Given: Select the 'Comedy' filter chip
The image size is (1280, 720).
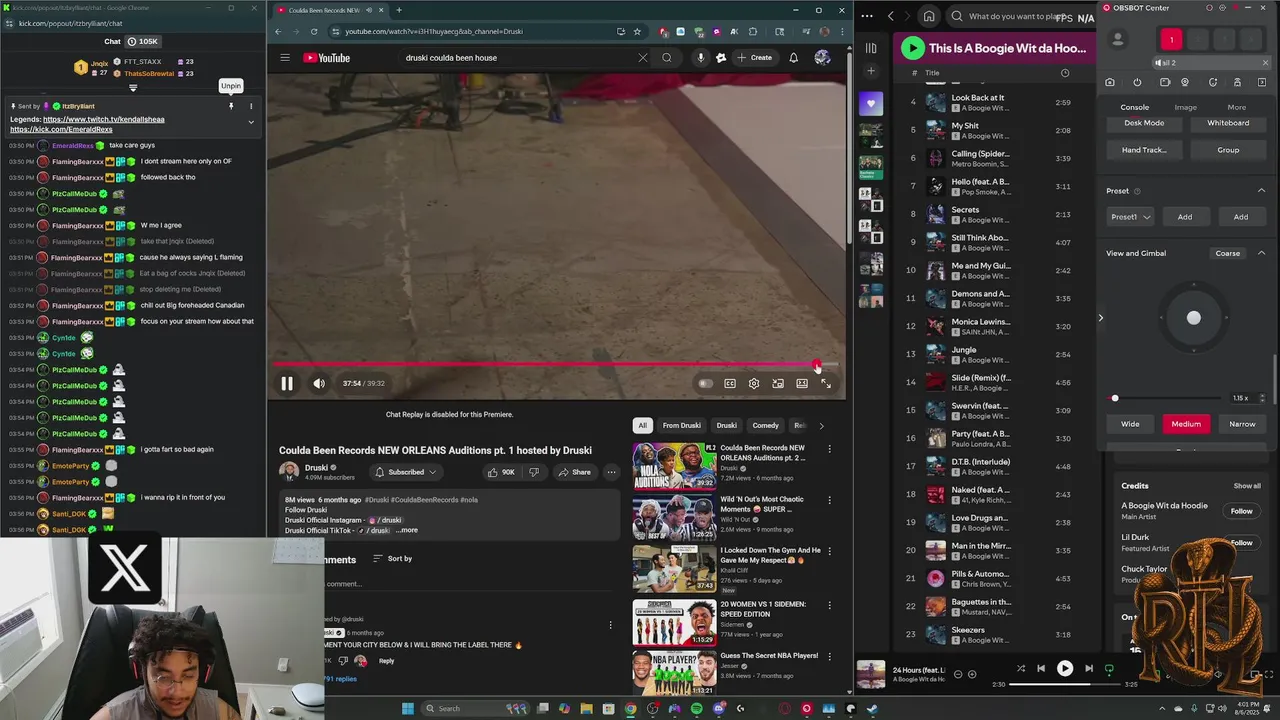Looking at the screenshot, I should [x=766, y=426].
